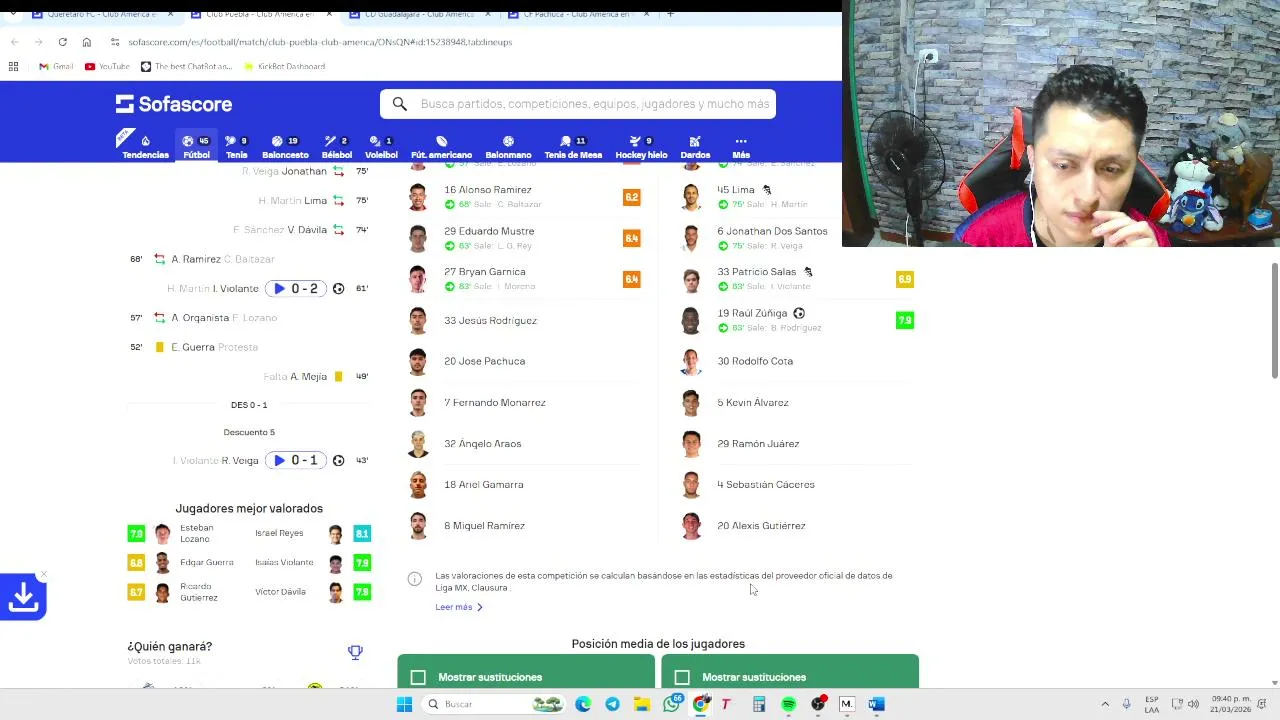This screenshot has width=1280, height=720.
Task: Open player 33 Jesús Rodríguez
Action: point(490,320)
